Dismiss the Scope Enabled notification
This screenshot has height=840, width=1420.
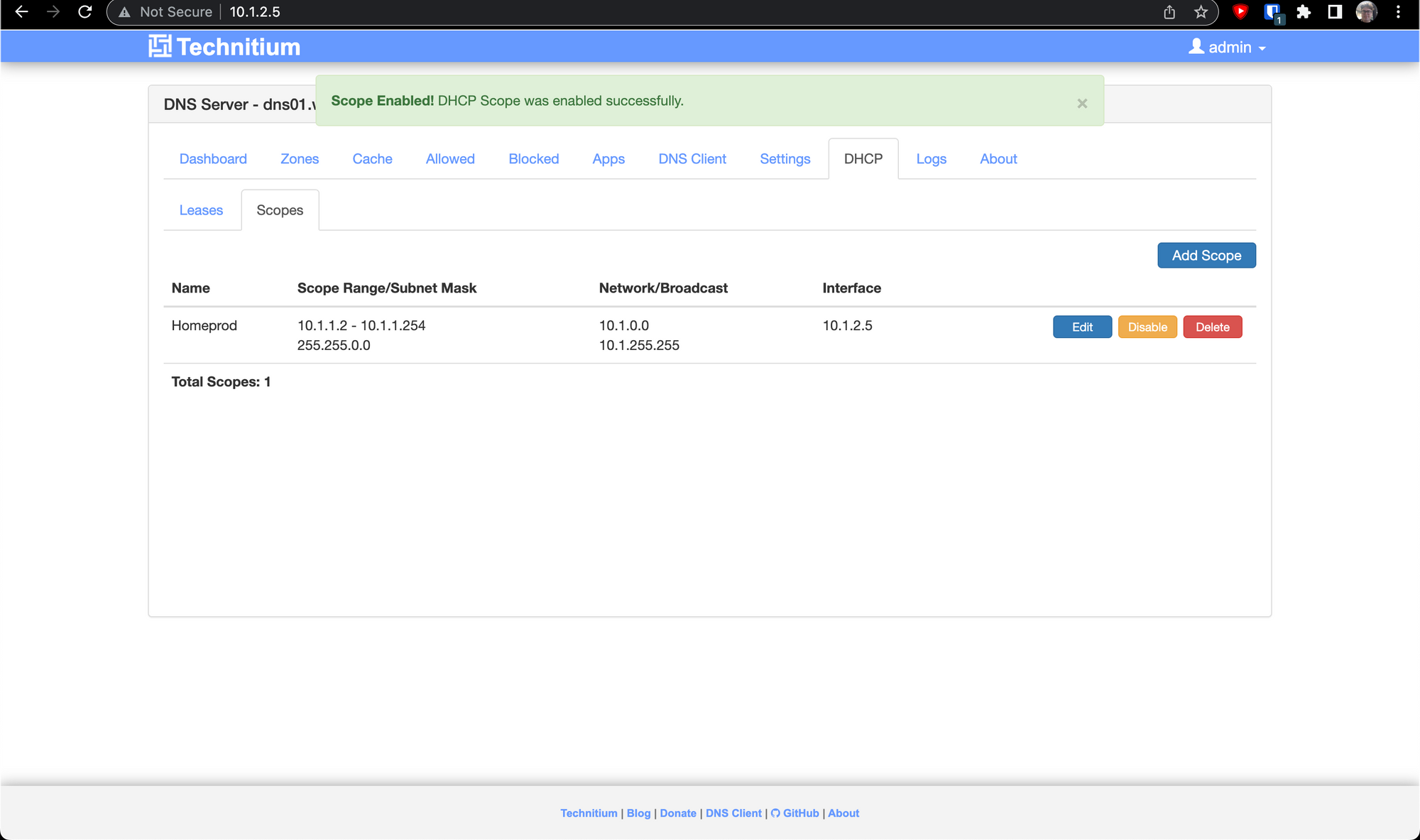pyautogui.click(x=1082, y=104)
